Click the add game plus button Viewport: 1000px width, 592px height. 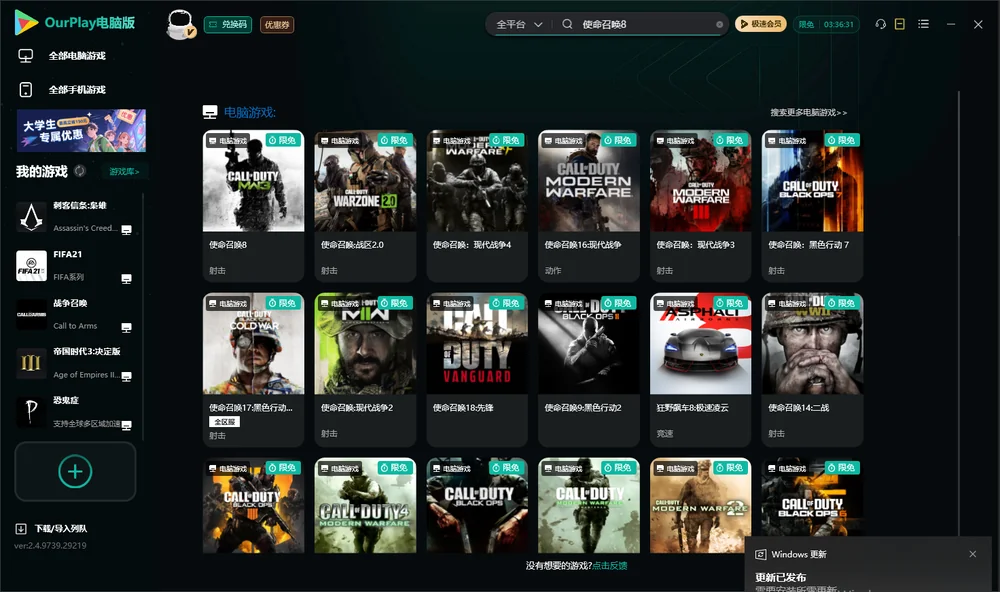tap(75, 471)
